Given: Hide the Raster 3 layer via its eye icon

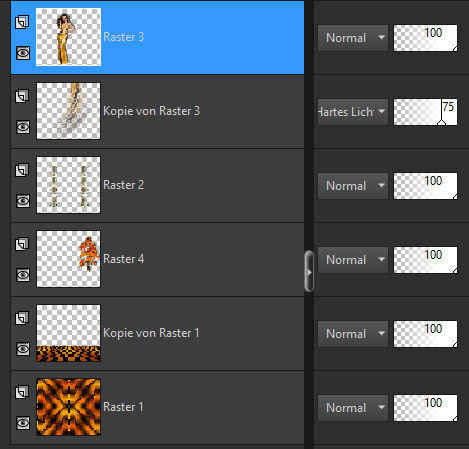Looking at the screenshot, I should 23,53.
